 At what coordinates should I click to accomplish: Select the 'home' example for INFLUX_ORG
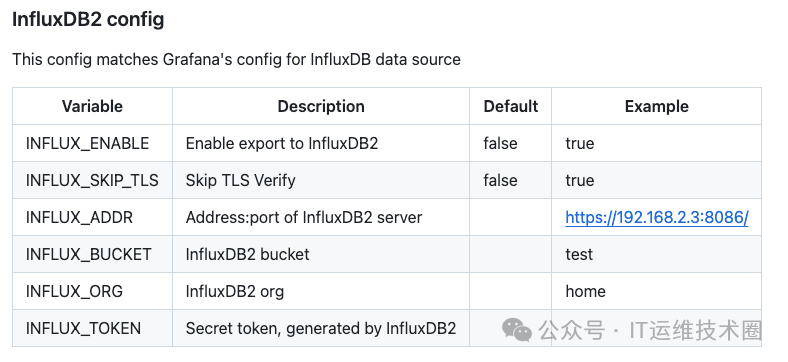coord(585,292)
